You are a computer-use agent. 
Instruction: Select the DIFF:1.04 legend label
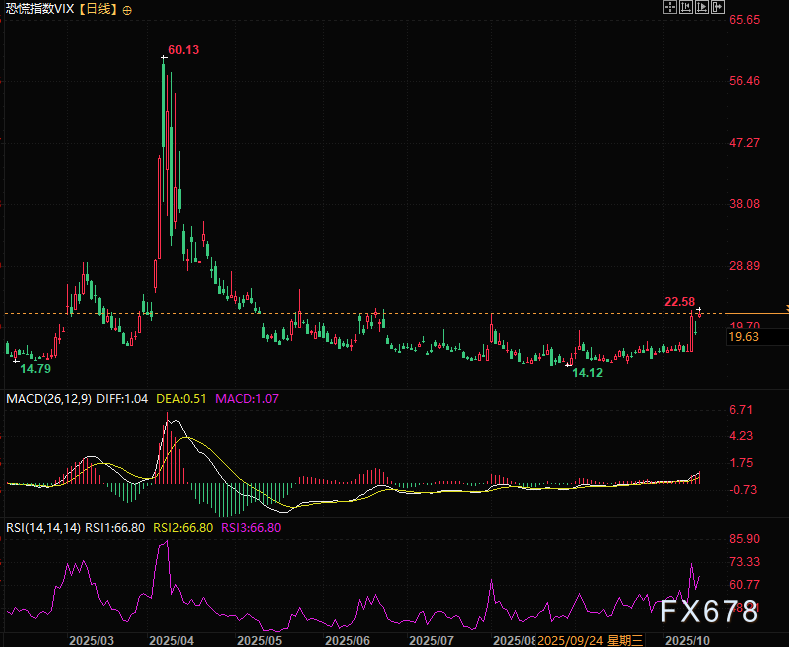pyautogui.click(x=121, y=399)
